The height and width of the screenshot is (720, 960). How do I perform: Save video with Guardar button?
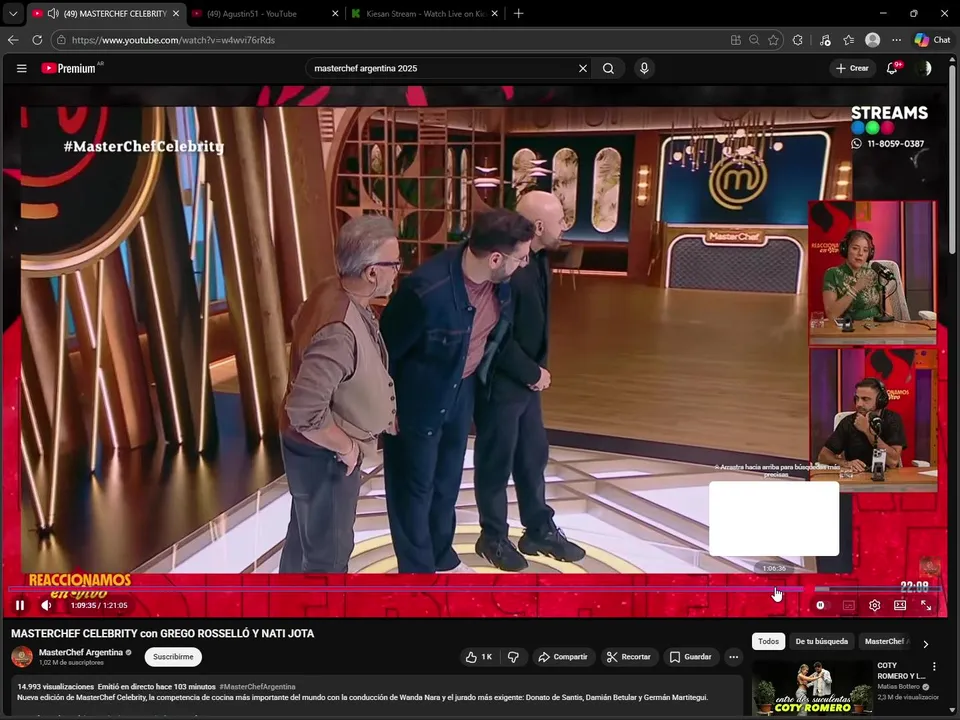click(690, 657)
